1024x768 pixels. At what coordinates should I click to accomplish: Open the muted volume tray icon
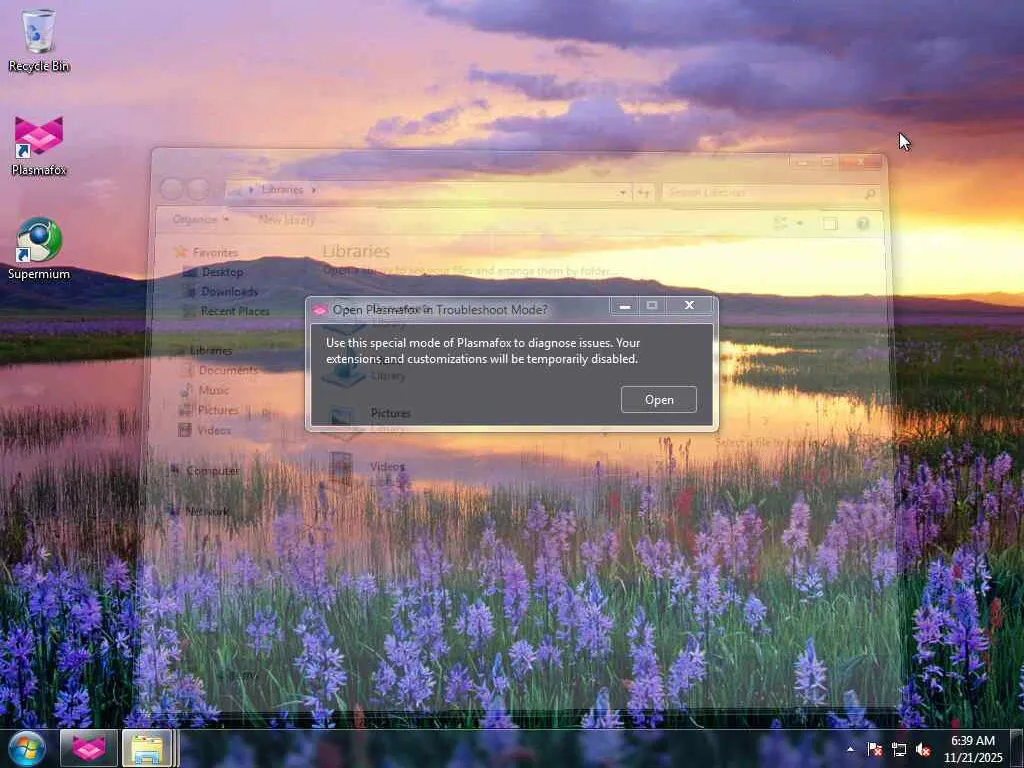(923, 749)
